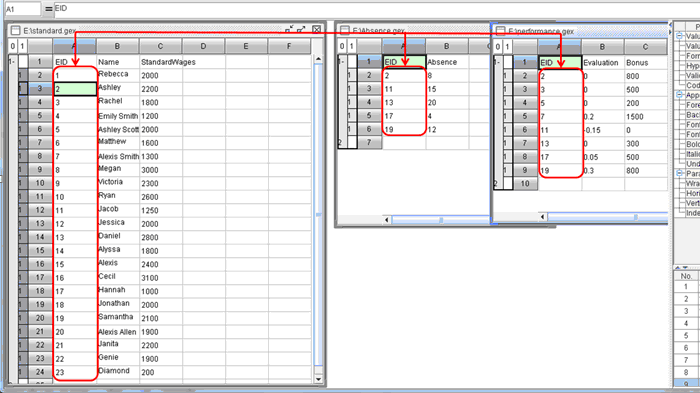The width and height of the screenshot is (700, 393).
Task: Click the Absence value cell showing 20
Action: (x=447, y=102)
